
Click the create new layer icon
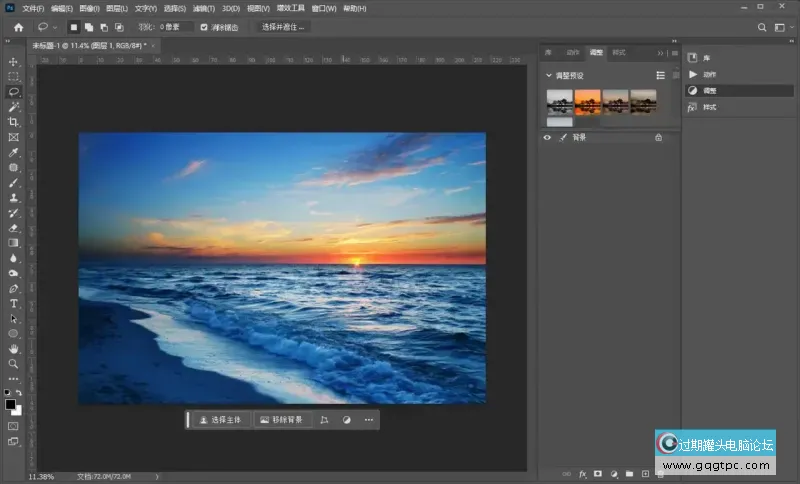click(645, 474)
